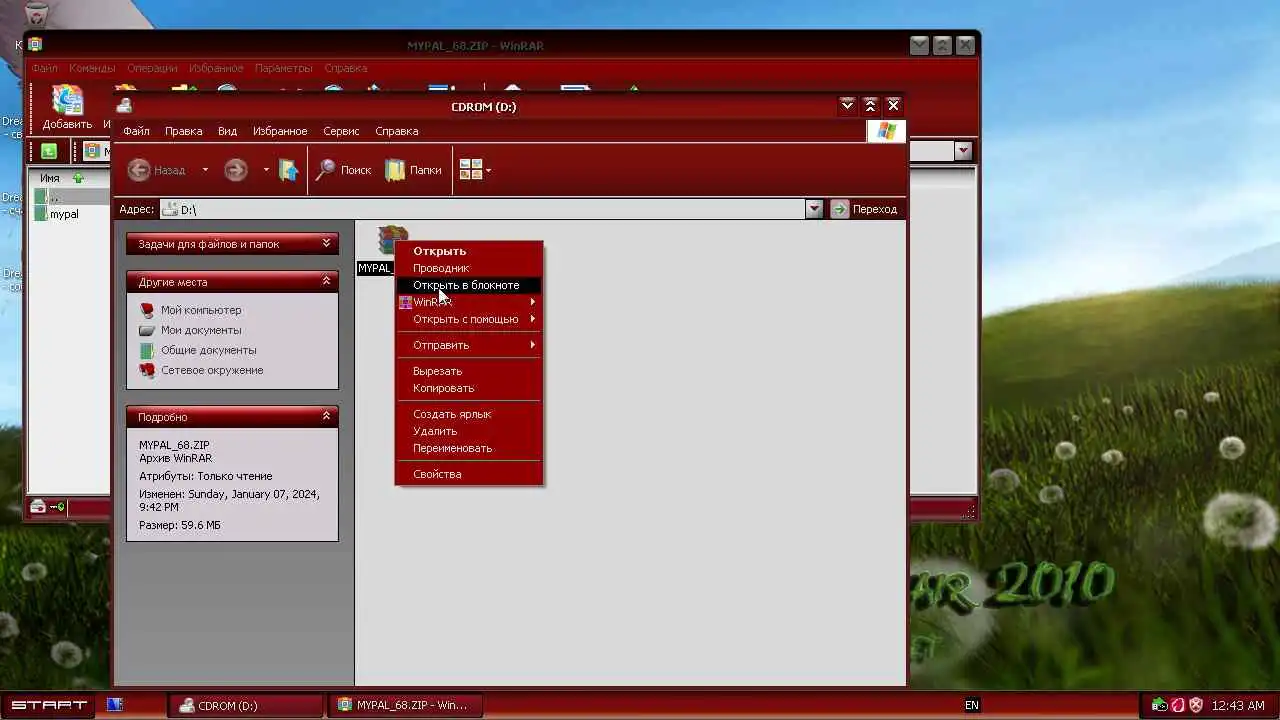This screenshot has height=720, width=1280.
Task: Choose Проводник in the context menu
Action: click(469, 268)
